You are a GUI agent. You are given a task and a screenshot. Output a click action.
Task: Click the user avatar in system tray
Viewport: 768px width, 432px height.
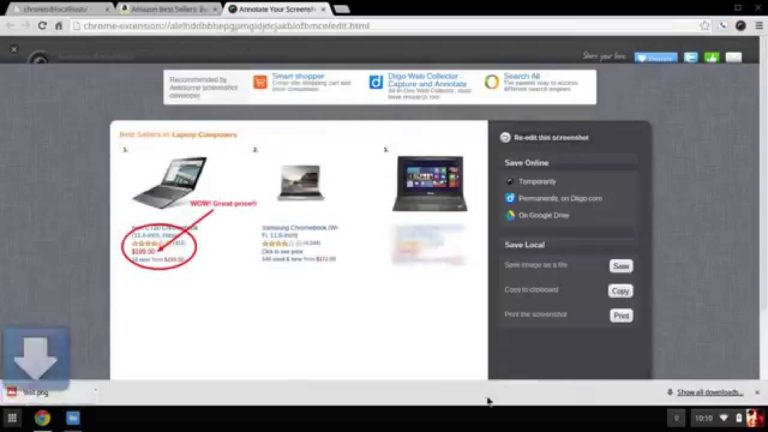tap(754, 418)
